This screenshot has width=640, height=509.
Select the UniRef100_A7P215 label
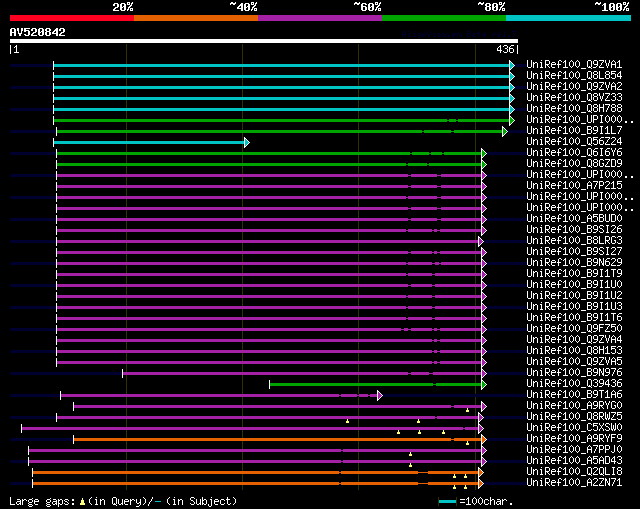point(574,186)
